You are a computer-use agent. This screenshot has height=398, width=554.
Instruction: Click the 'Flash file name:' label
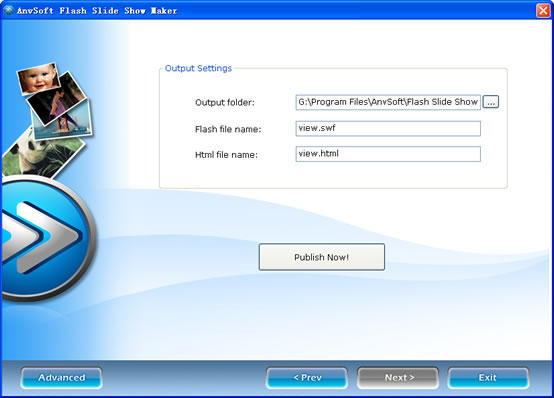tap(228, 129)
